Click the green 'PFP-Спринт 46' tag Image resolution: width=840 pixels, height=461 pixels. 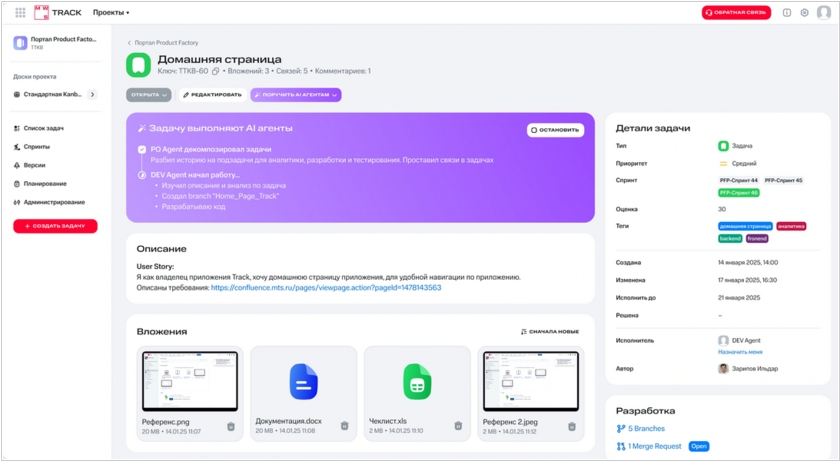pyautogui.click(x=738, y=192)
